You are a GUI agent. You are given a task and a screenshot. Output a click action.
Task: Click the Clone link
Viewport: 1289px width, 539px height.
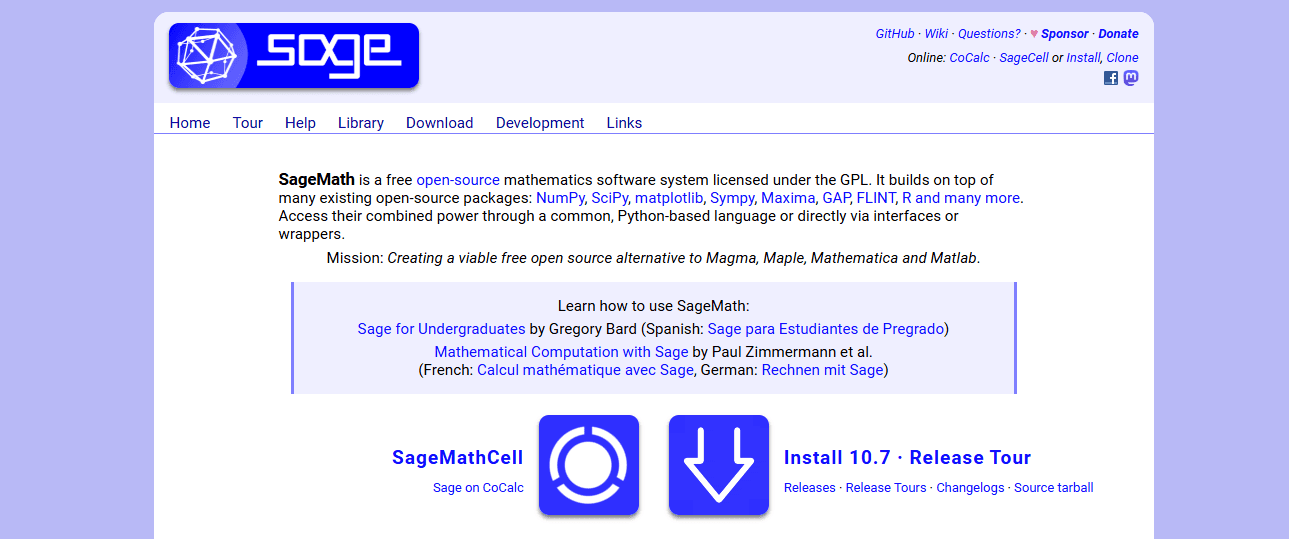1122,58
